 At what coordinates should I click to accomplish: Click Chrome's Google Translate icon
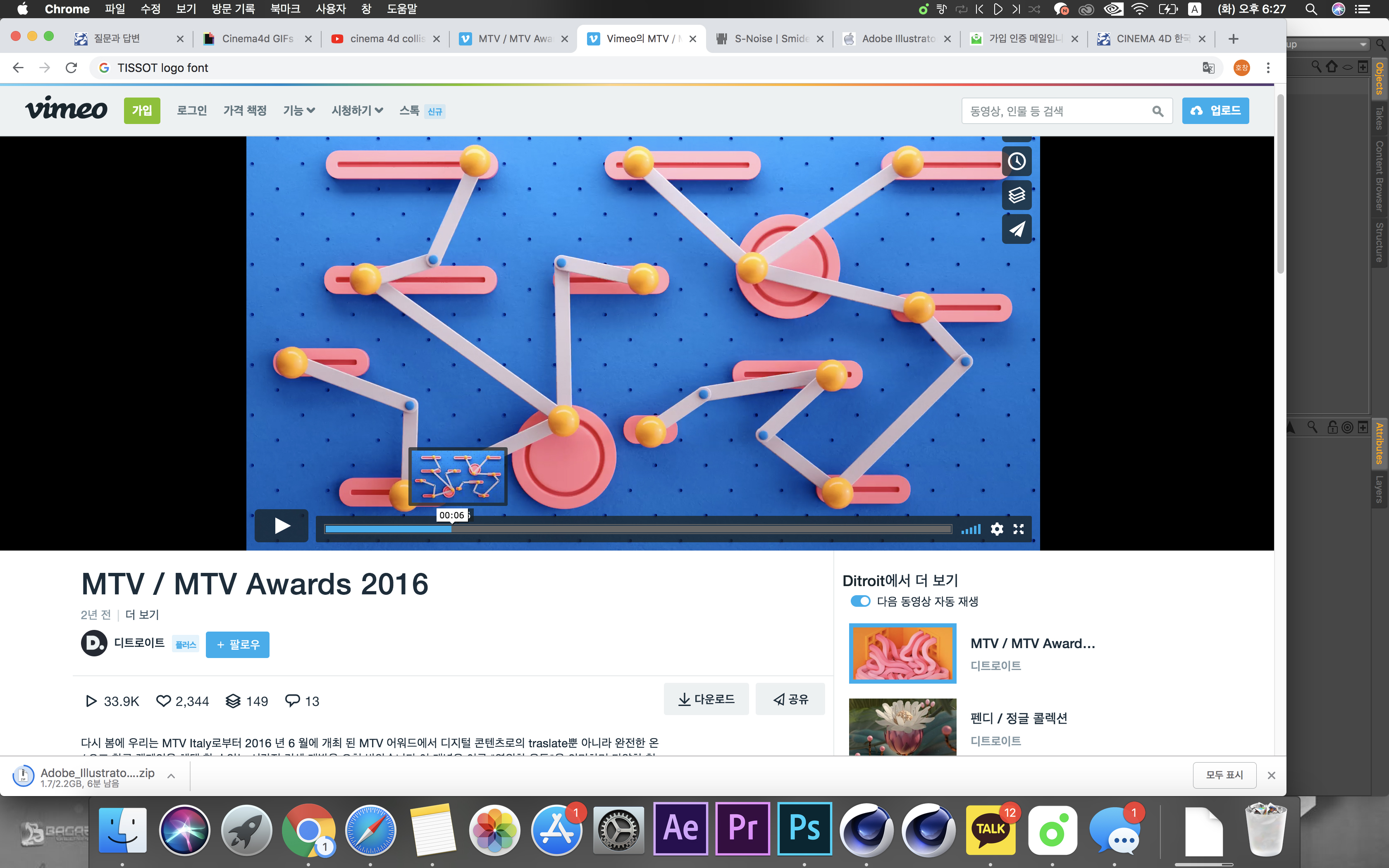point(1208,68)
